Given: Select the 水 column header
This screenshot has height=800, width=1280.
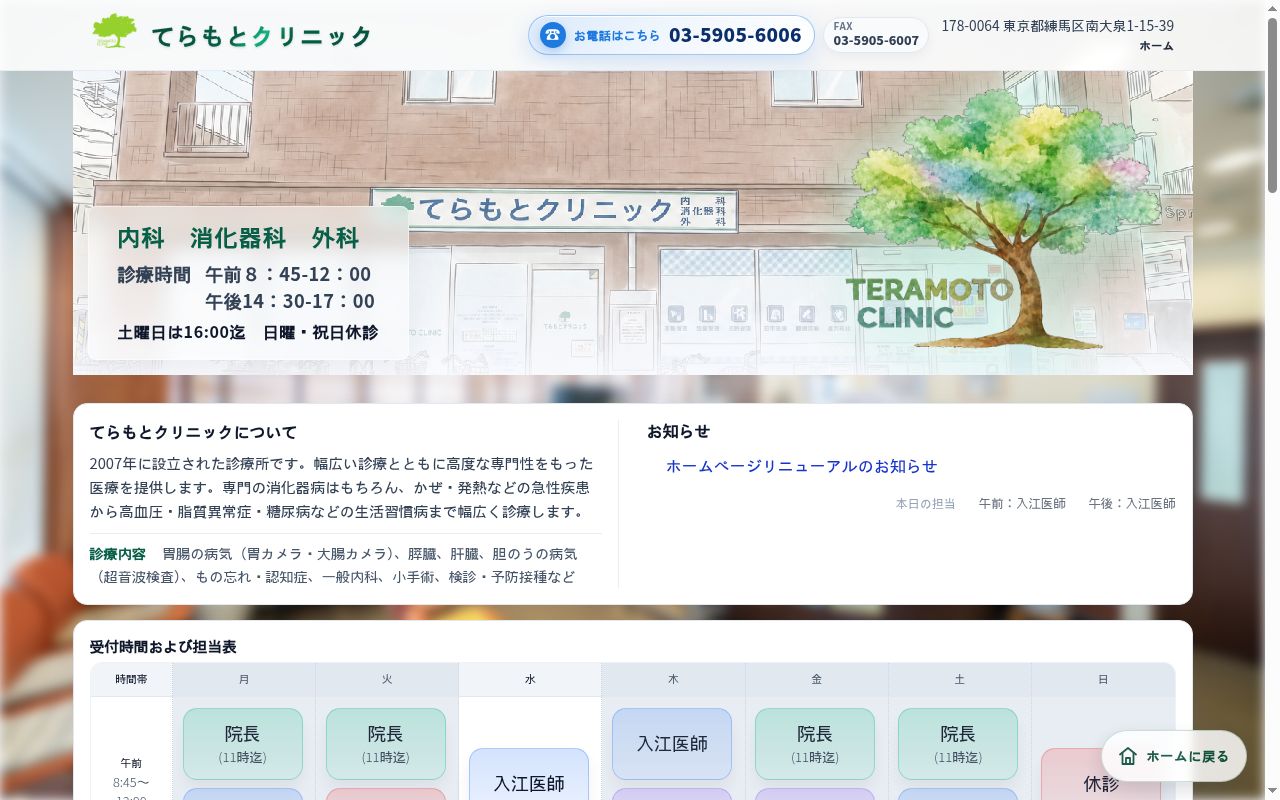Looking at the screenshot, I should 530,680.
